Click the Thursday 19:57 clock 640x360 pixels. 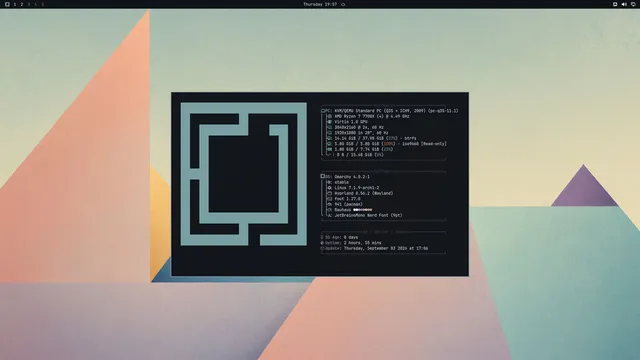[320, 4]
